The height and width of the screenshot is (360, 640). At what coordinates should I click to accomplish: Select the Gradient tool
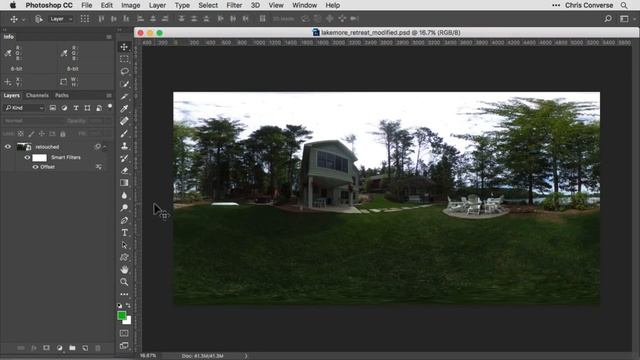pos(124,183)
